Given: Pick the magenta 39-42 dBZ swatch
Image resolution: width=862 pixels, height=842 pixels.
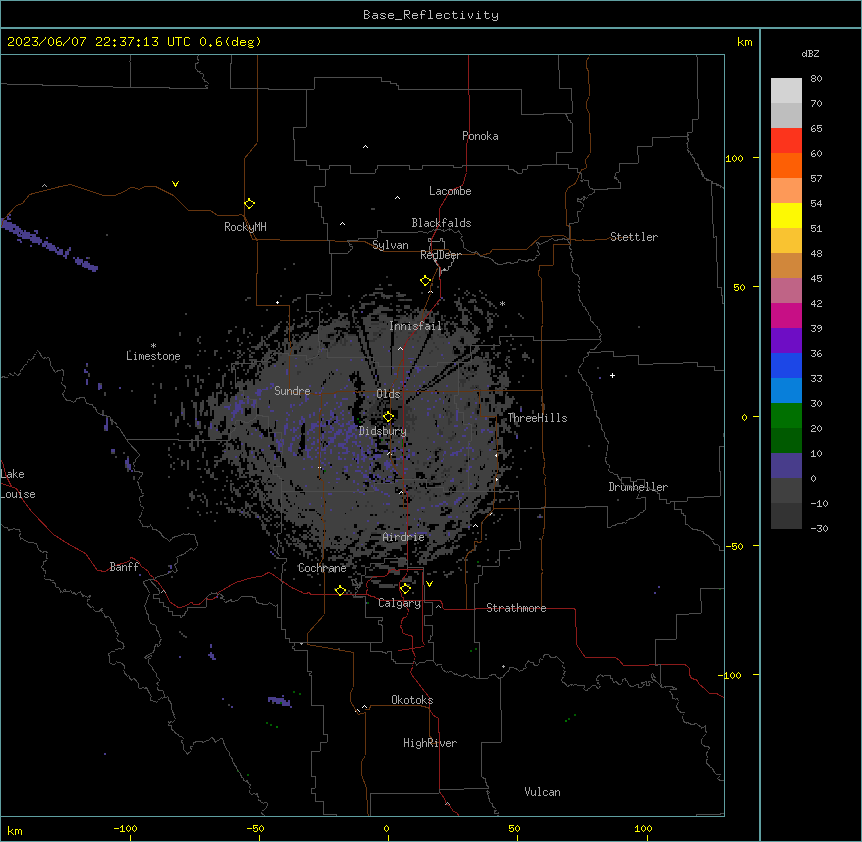Looking at the screenshot, I should (786, 315).
